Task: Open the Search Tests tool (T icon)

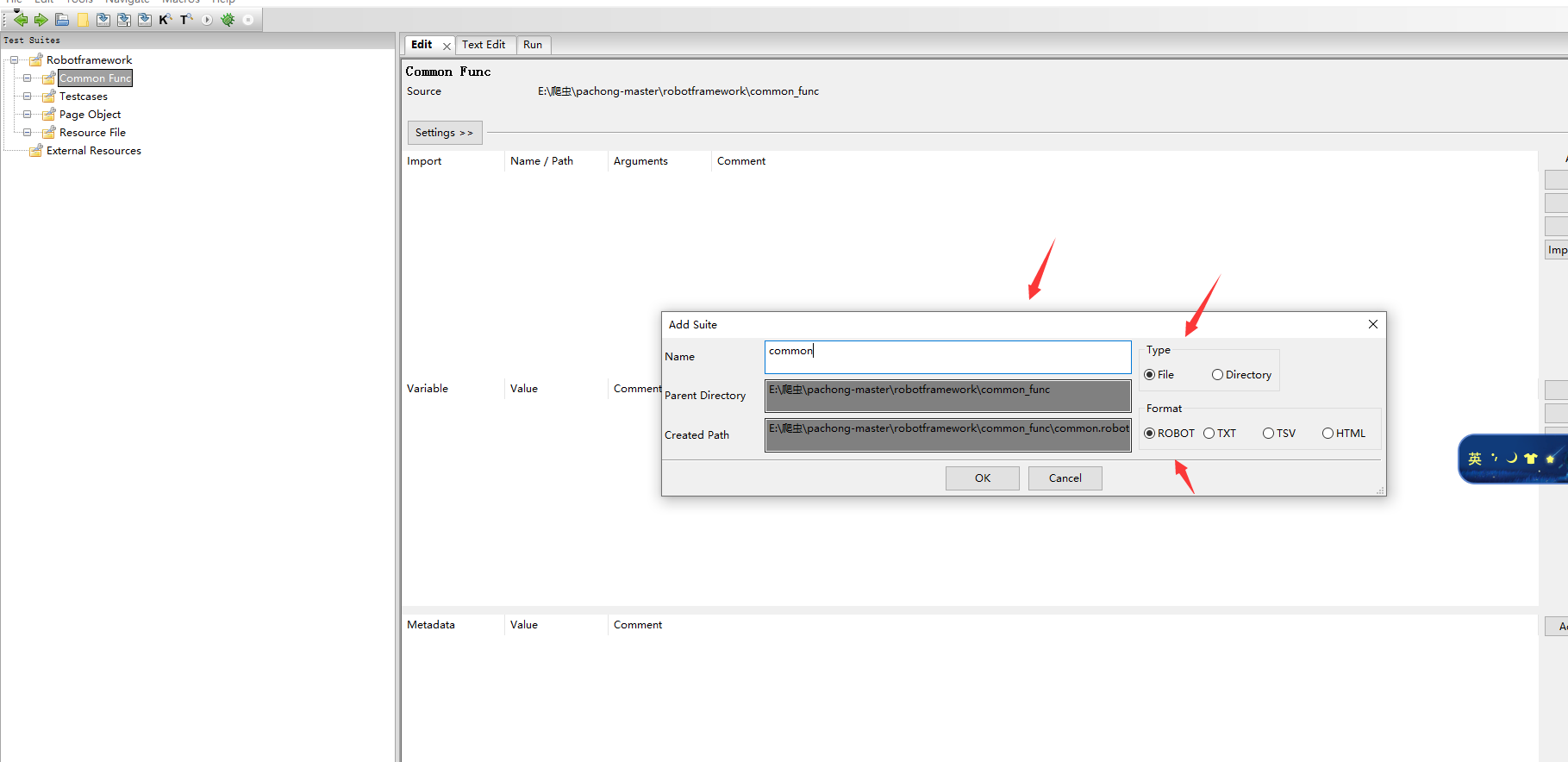Action: tap(186, 19)
